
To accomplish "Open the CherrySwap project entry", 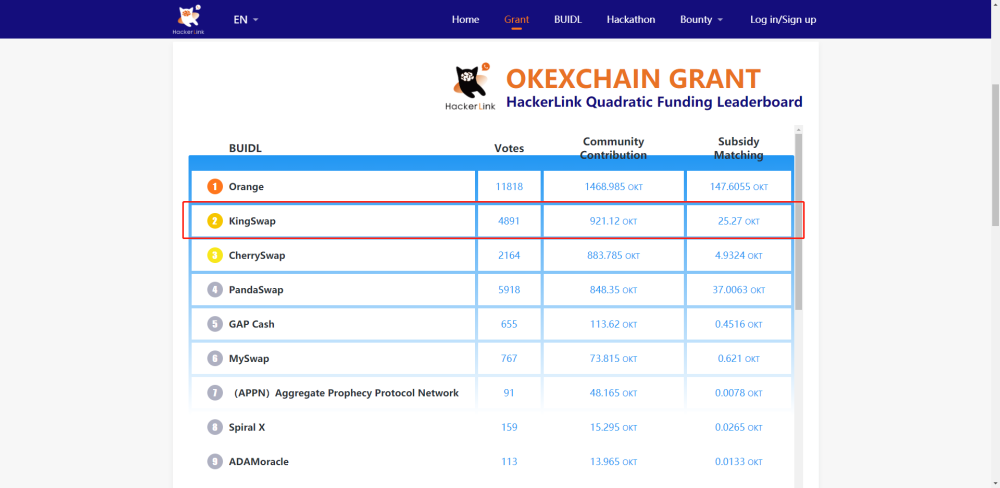I will 257,255.
